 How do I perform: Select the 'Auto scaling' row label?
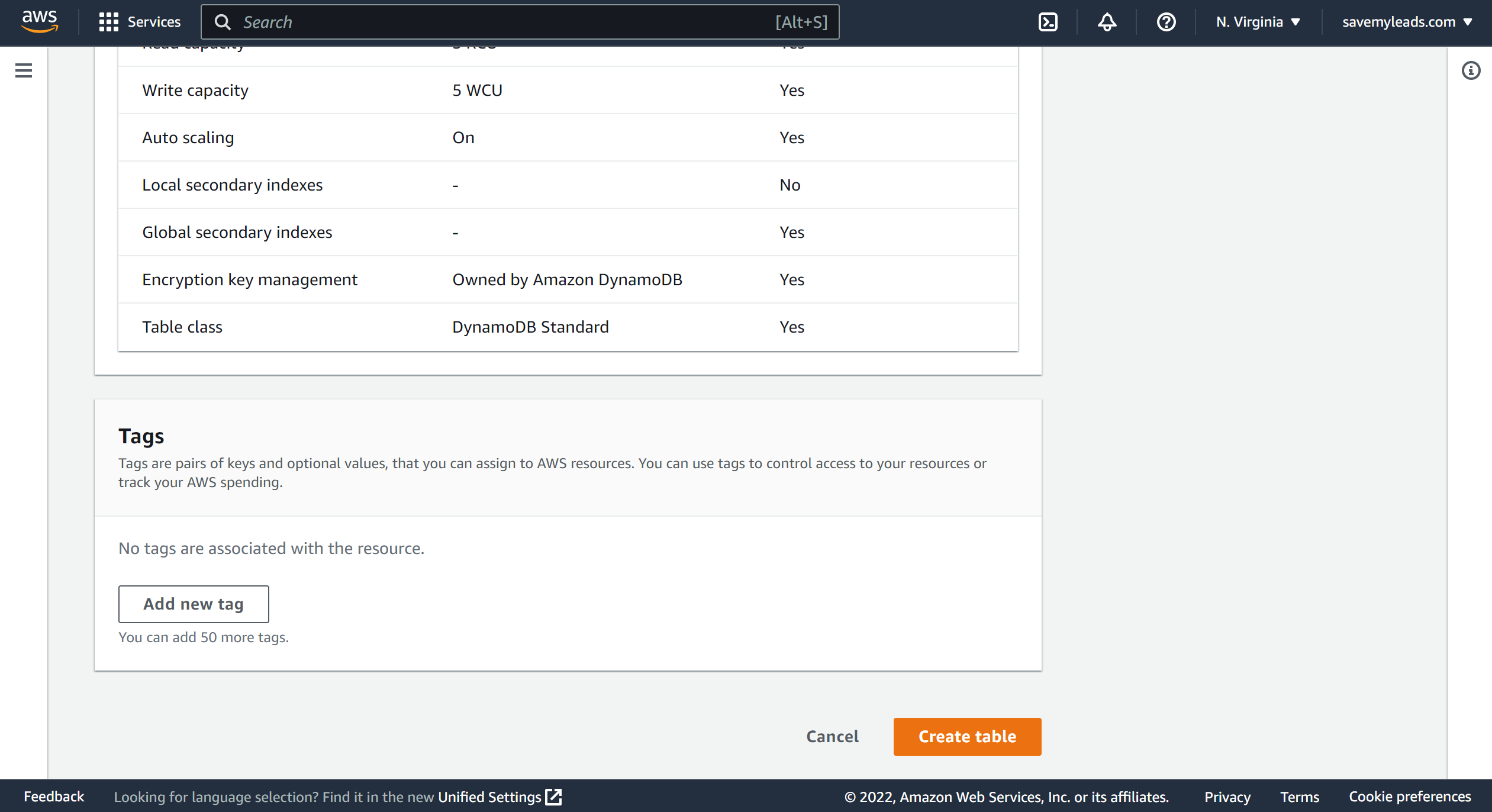188,137
